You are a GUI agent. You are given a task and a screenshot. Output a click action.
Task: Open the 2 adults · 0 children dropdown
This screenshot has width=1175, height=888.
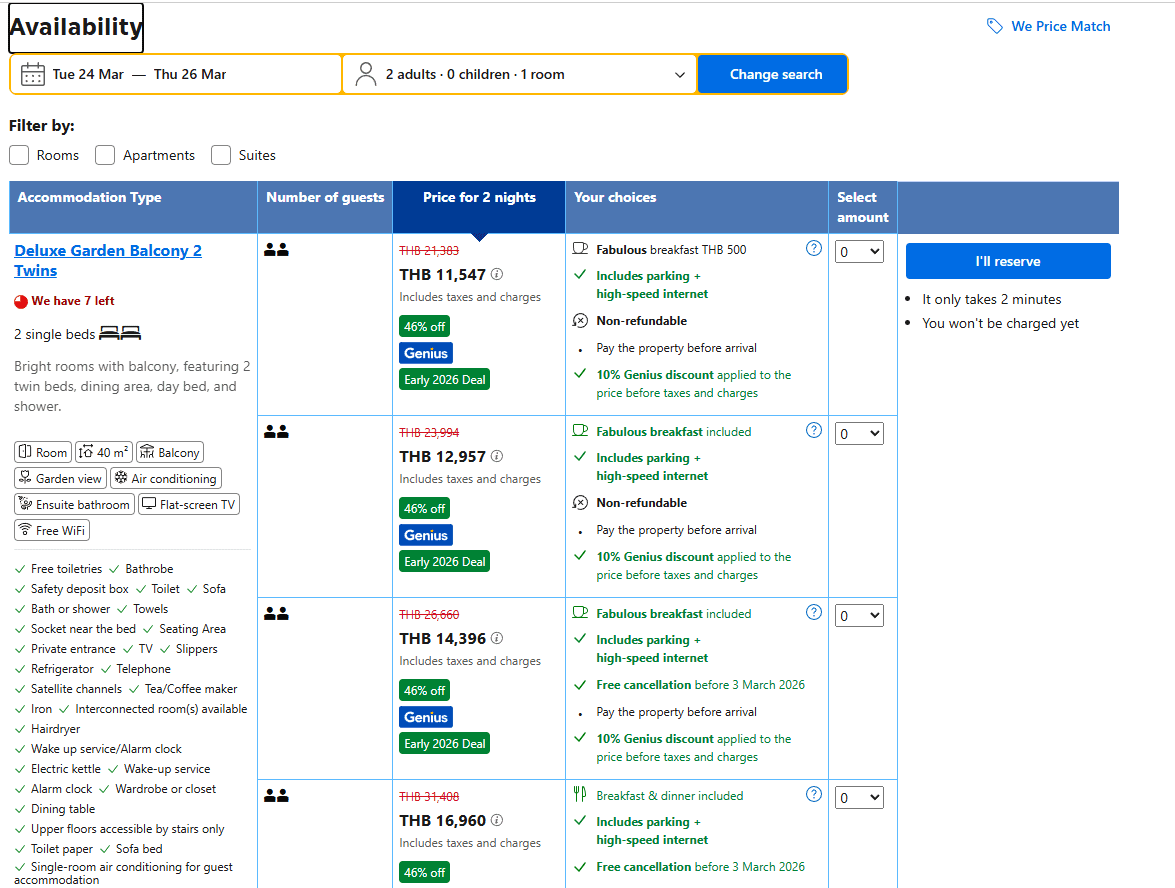(519, 74)
